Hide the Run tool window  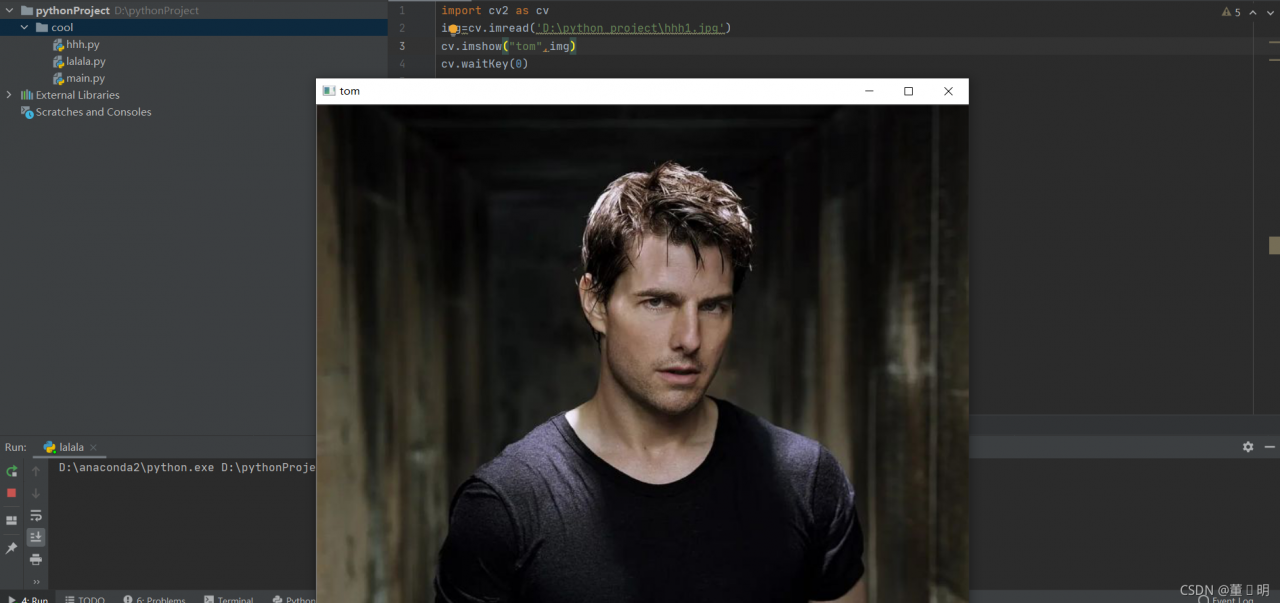click(1269, 447)
